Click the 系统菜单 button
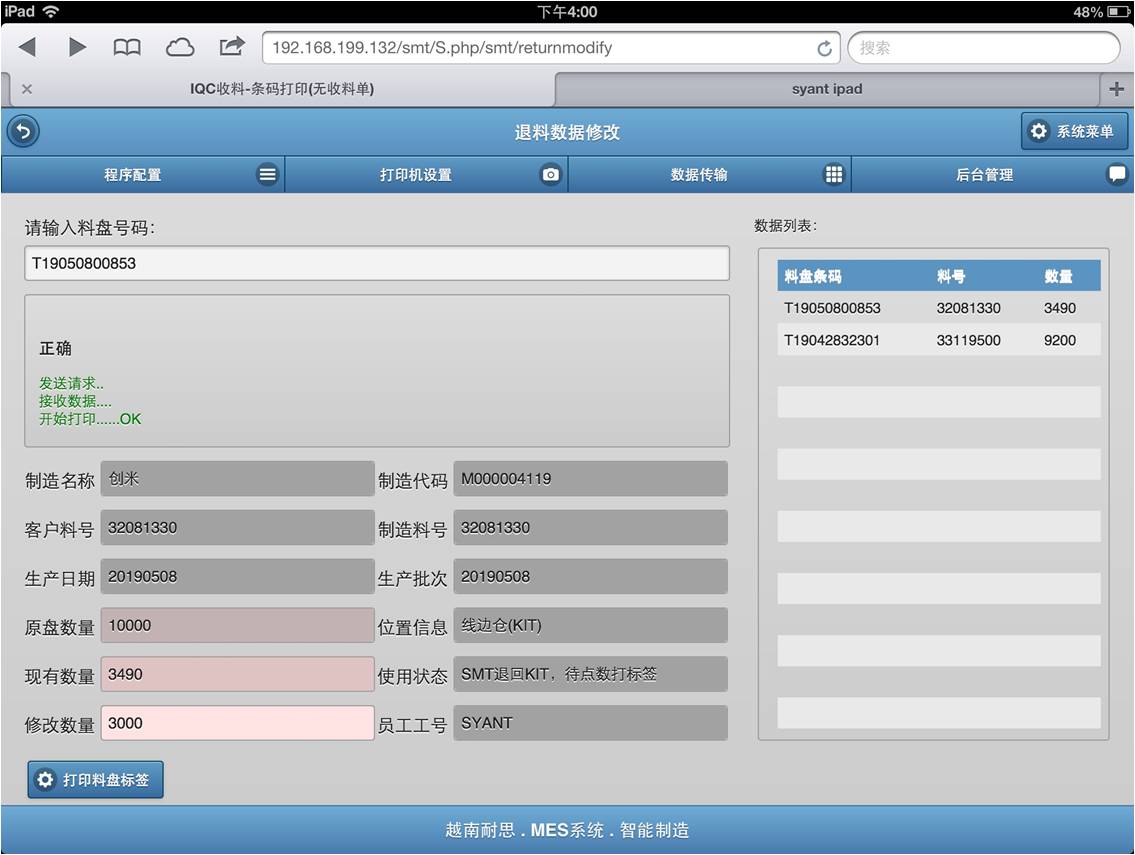1135x855 pixels. point(1074,131)
